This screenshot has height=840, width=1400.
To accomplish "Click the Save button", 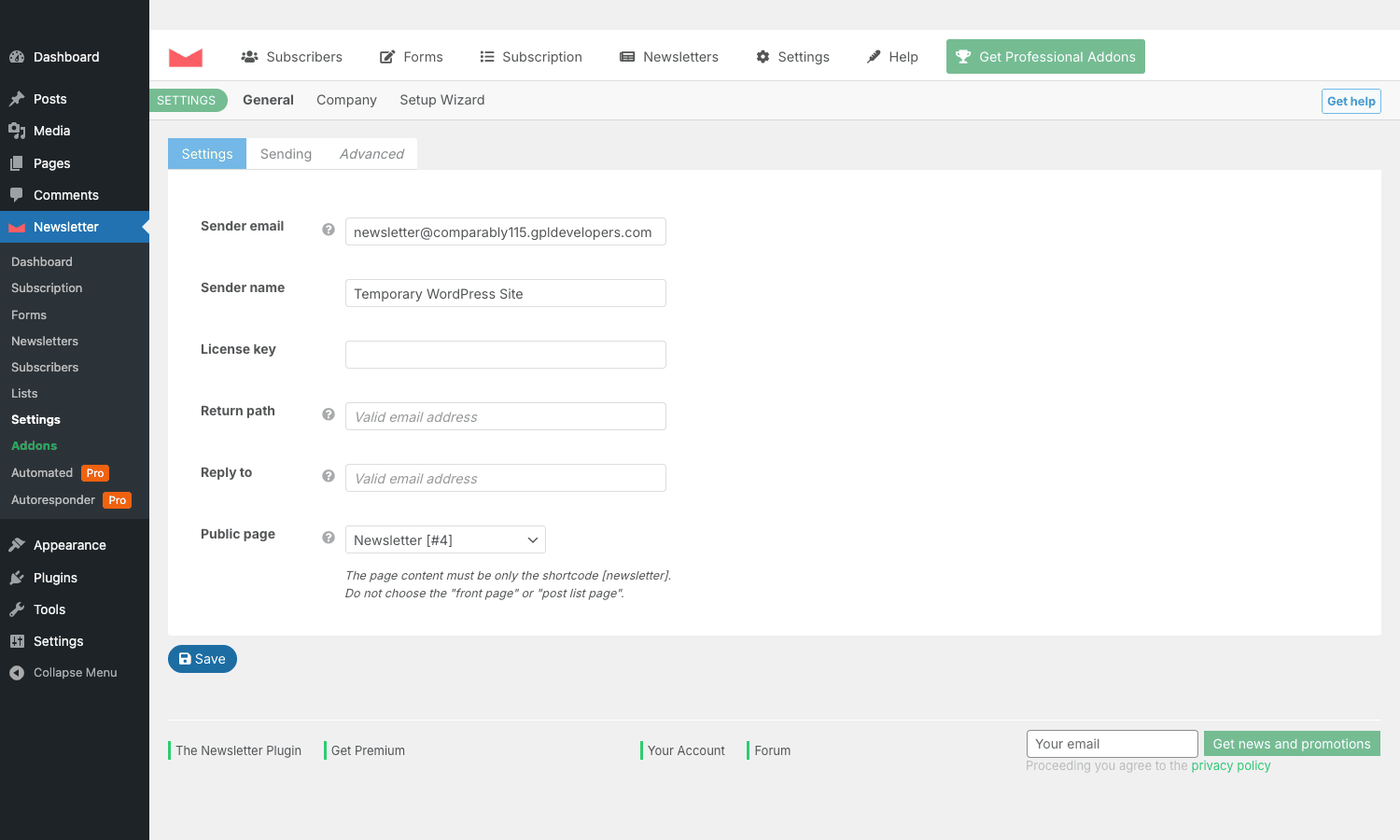I will click(203, 659).
